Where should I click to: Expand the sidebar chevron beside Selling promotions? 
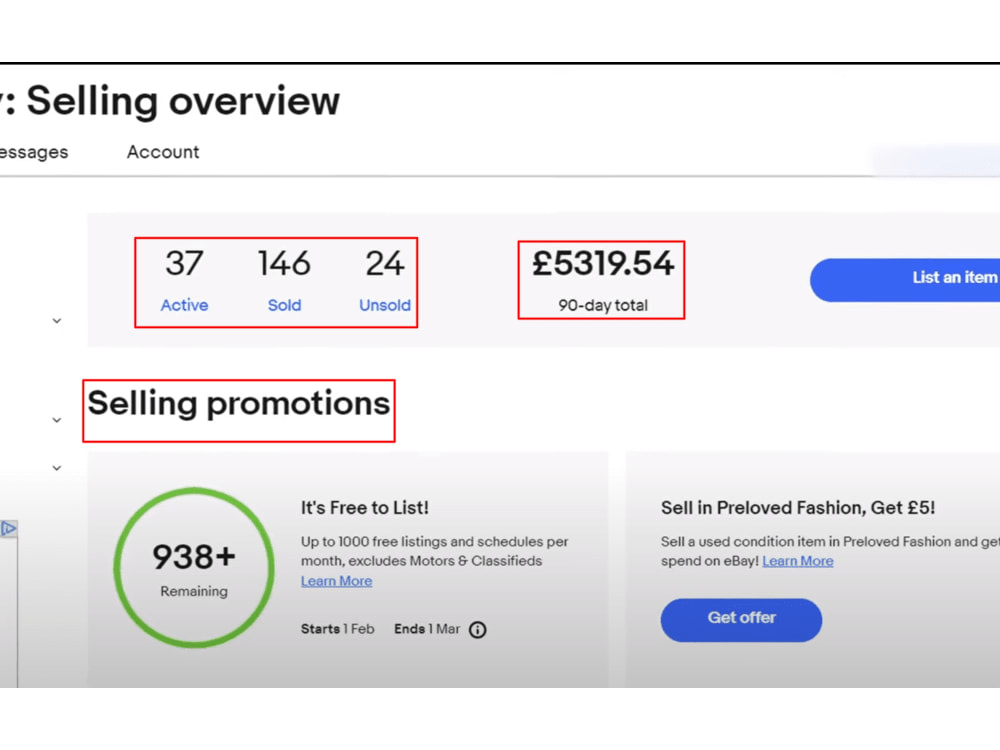57,420
